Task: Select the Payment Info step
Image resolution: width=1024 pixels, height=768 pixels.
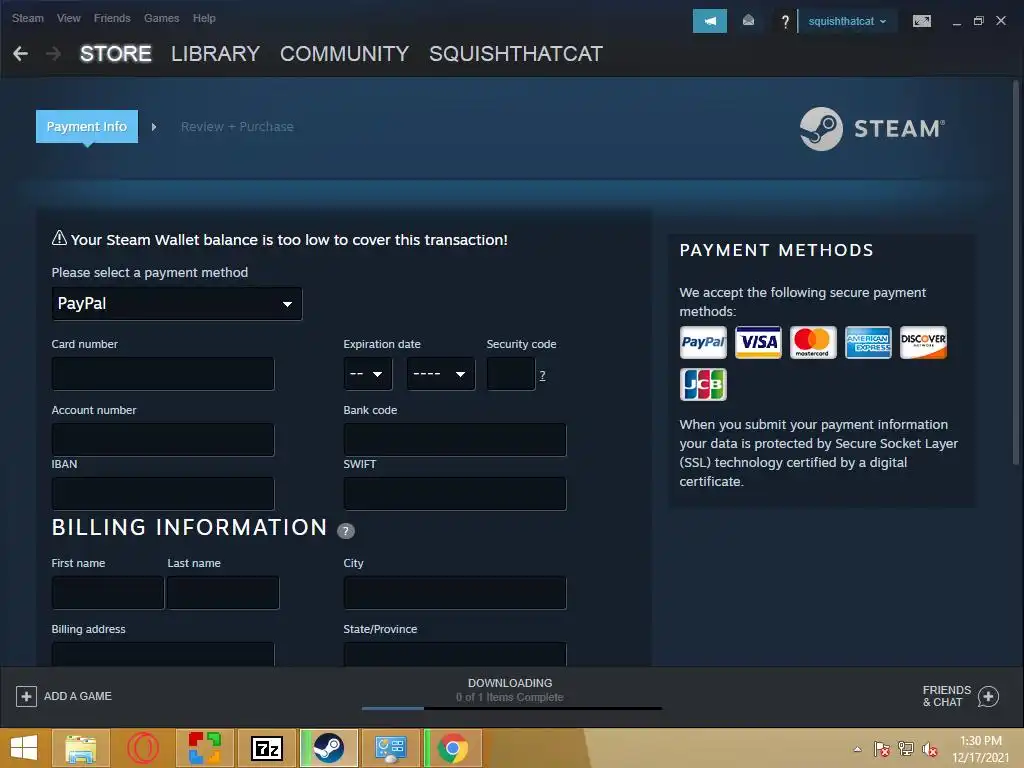Action: click(87, 126)
